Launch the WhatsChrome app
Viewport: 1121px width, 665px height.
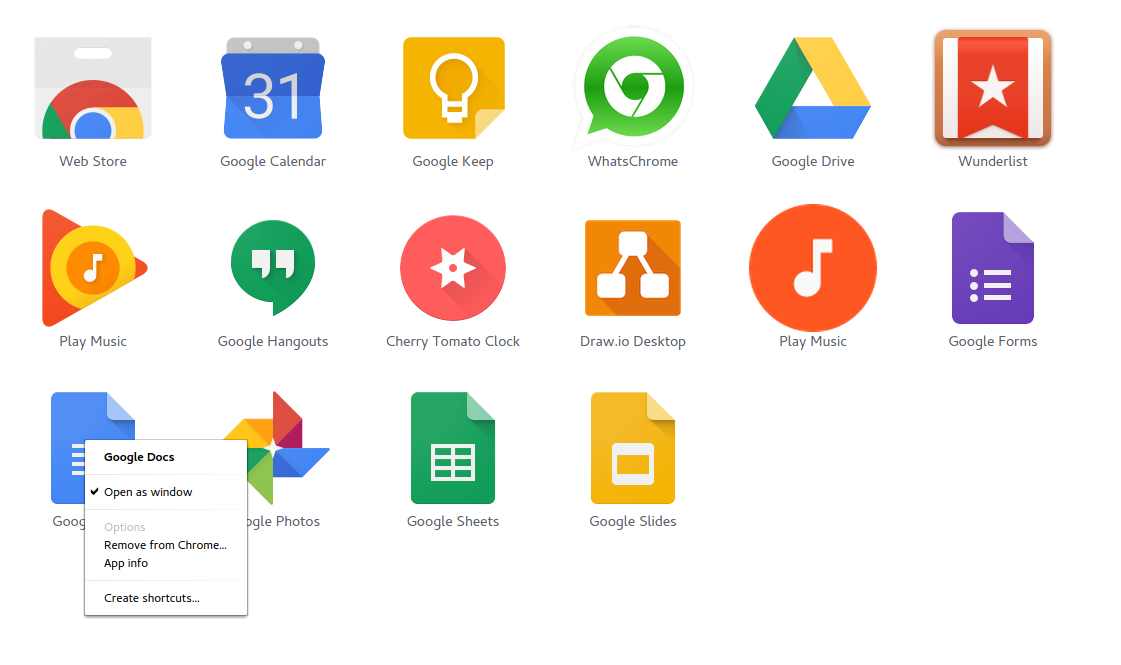point(633,88)
